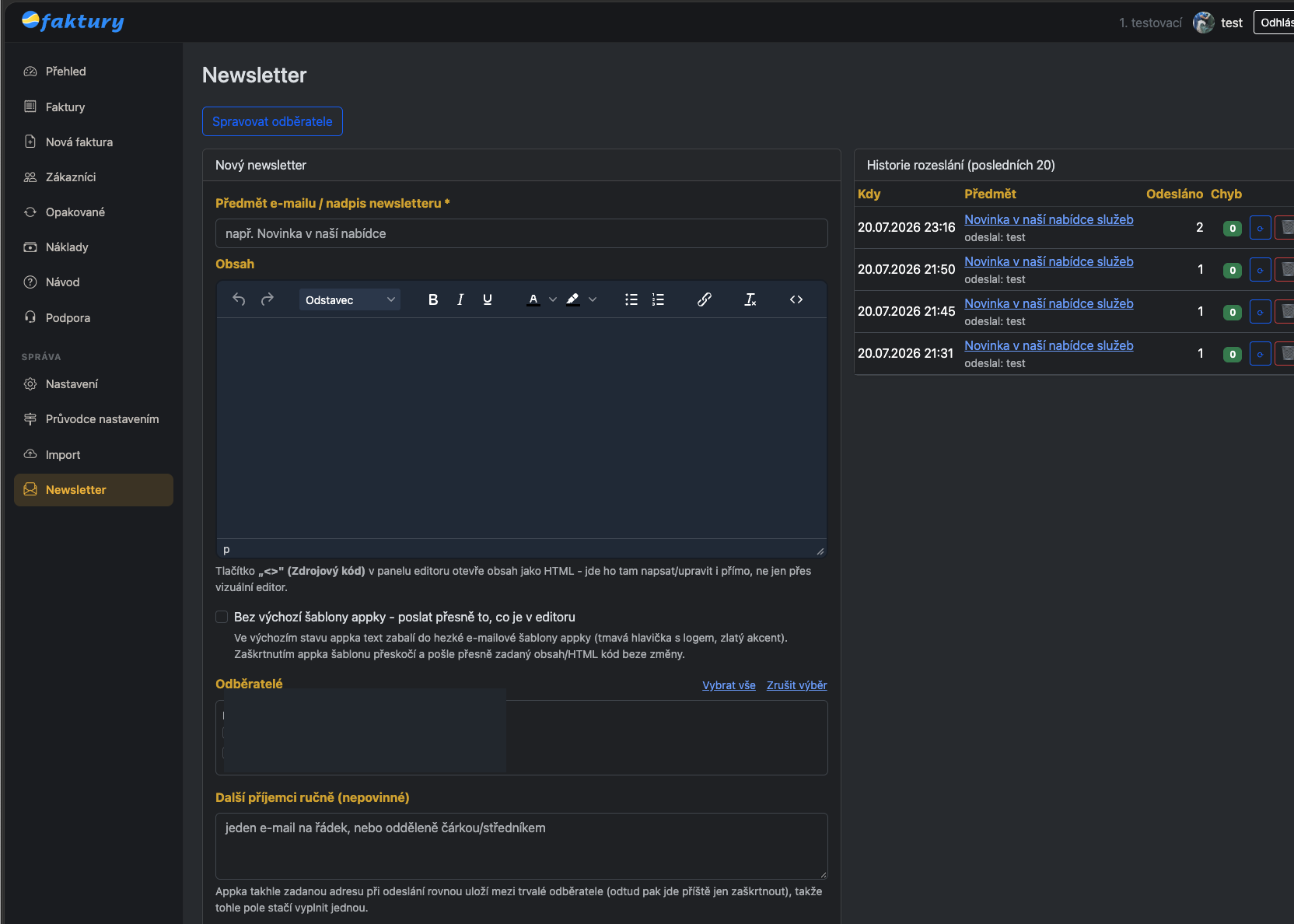Resend the newsletter from 20.07.2026 21:50
The image size is (1294, 924).
coord(1260,270)
